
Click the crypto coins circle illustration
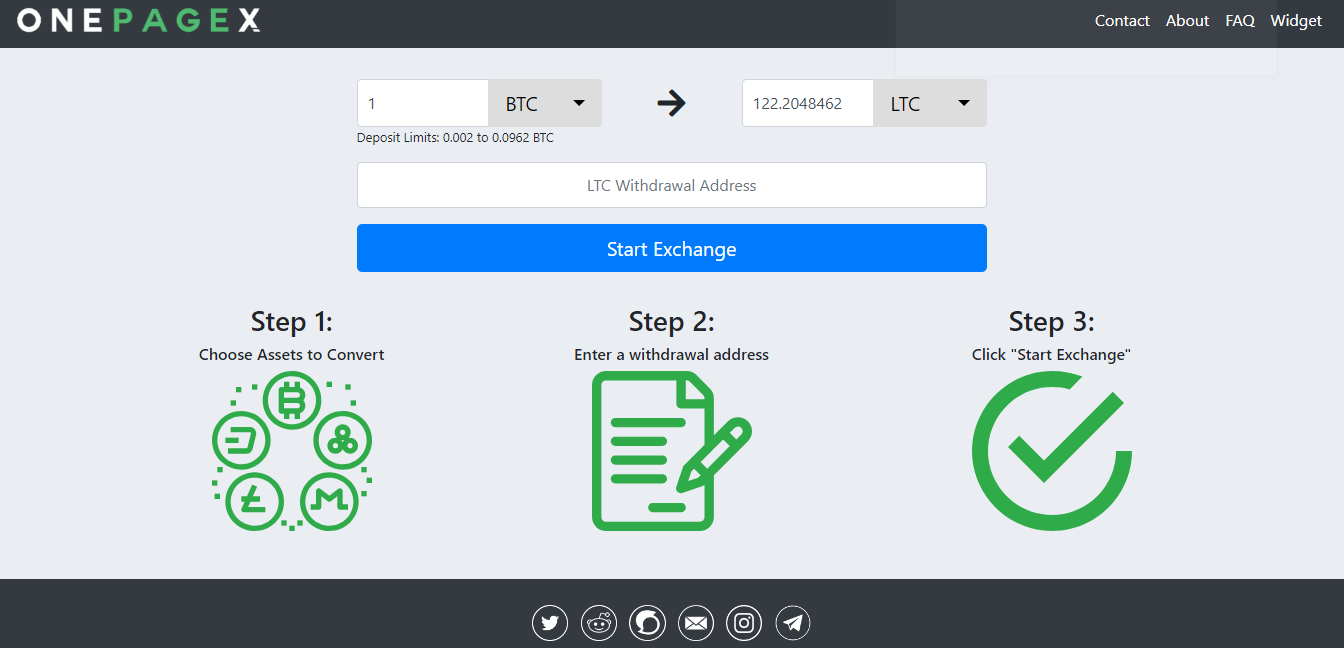click(292, 451)
